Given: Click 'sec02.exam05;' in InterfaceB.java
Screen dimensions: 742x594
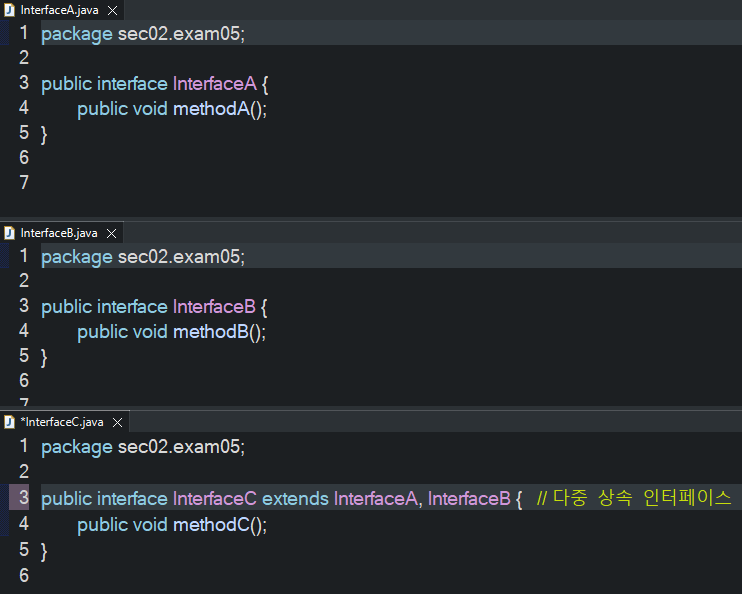Looking at the screenshot, I should (181, 257).
